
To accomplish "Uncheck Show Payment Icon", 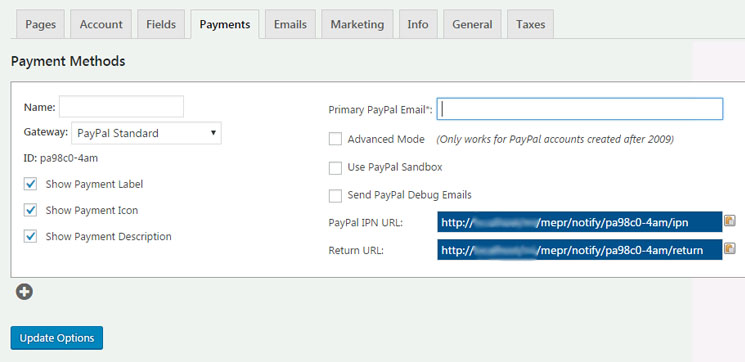I will pyautogui.click(x=30, y=210).
